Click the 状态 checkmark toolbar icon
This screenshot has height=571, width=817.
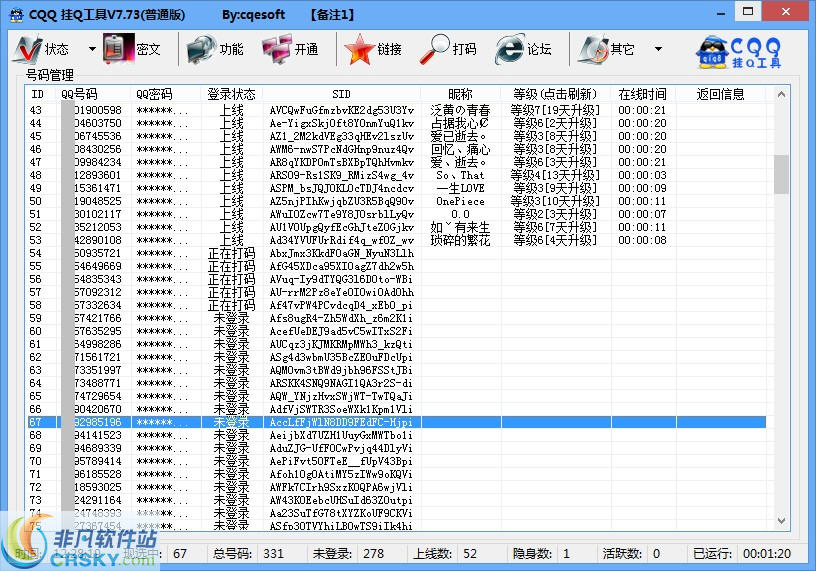pos(27,49)
